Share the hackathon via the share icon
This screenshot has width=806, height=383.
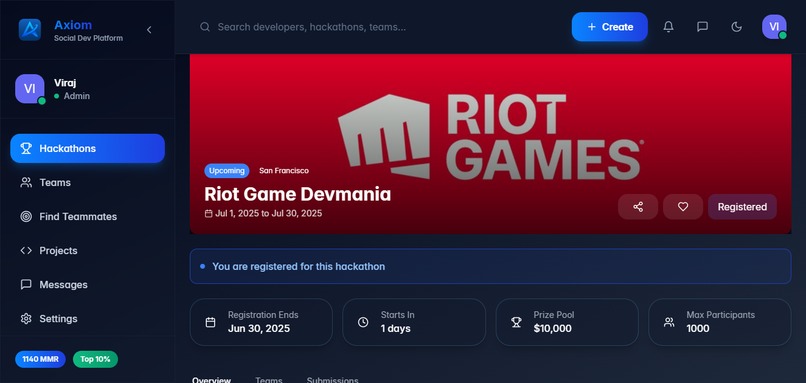(x=638, y=207)
